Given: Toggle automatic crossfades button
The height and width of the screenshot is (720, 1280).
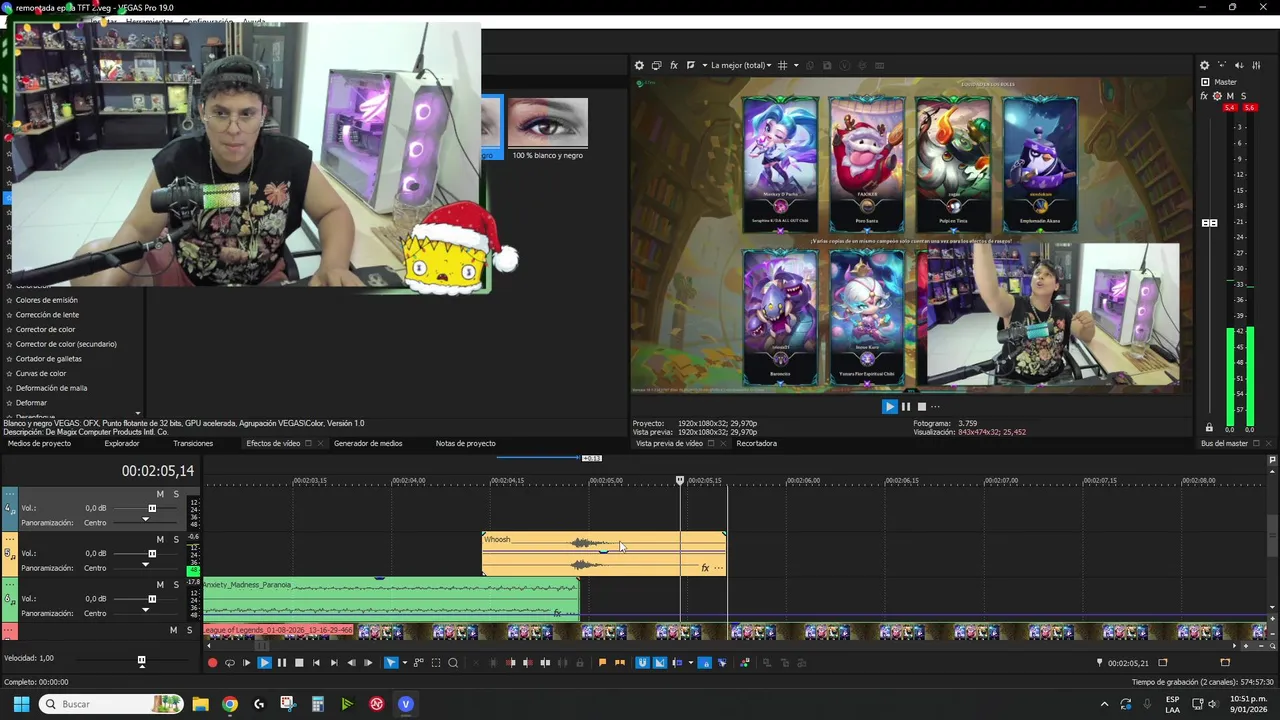Looking at the screenshot, I should (659, 662).
